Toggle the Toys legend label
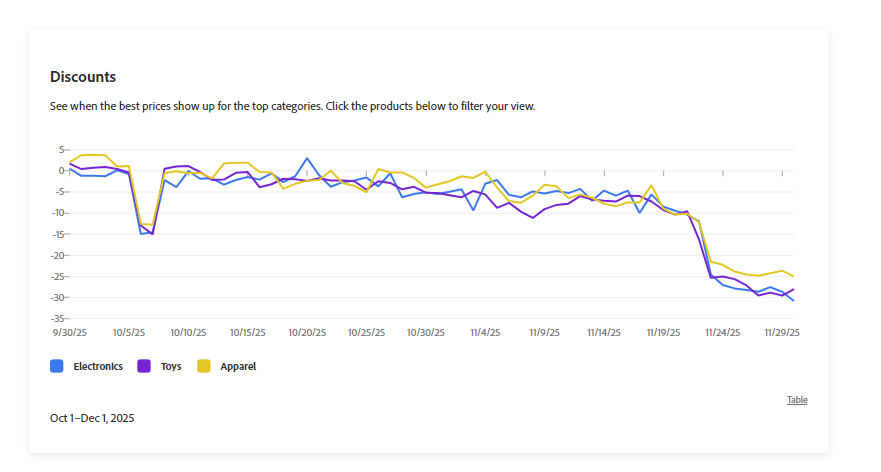 point(171,367)
